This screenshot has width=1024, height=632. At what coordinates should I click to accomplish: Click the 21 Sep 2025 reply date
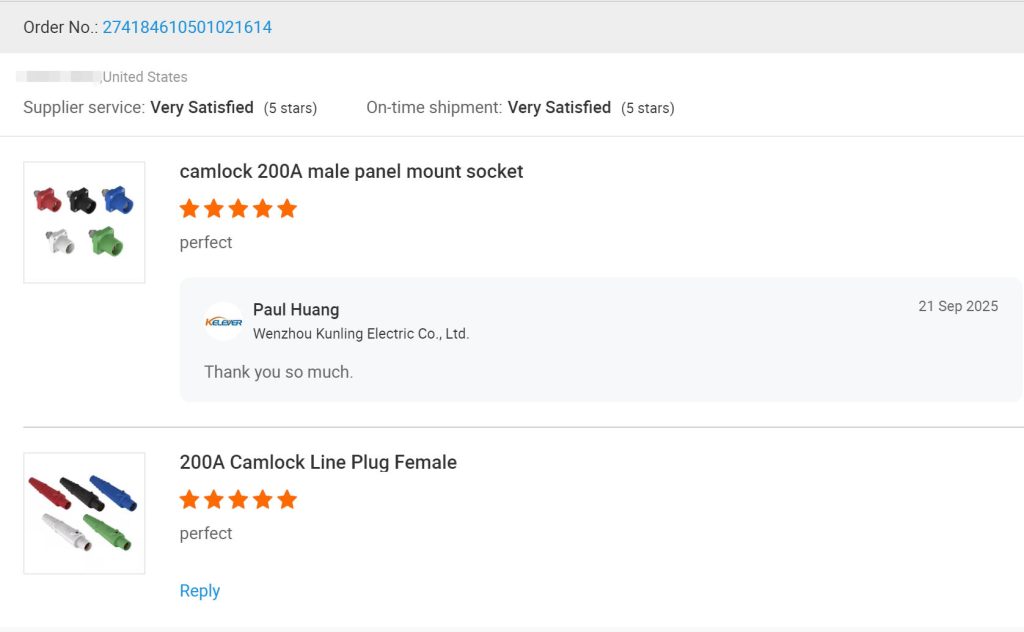click(957, 306)
